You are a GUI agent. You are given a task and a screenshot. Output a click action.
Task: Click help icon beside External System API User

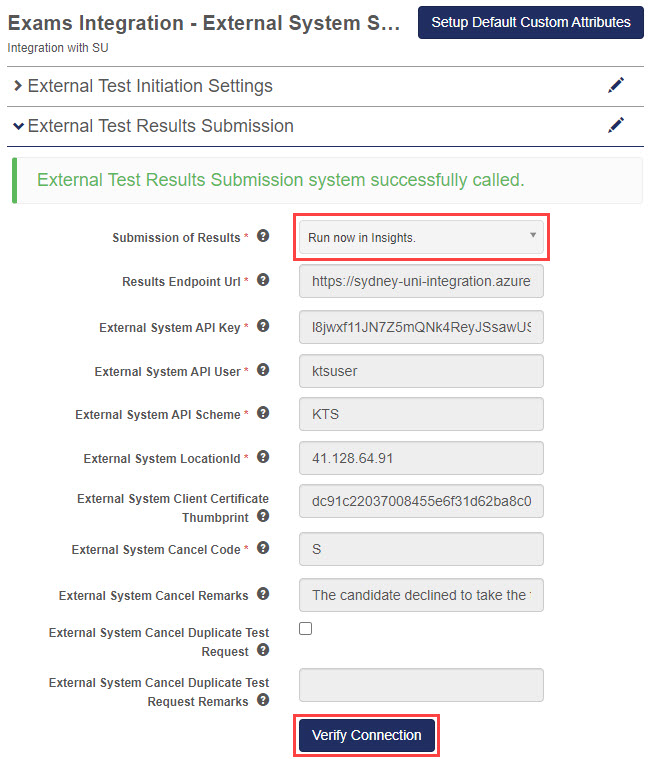tap(263, 370)
